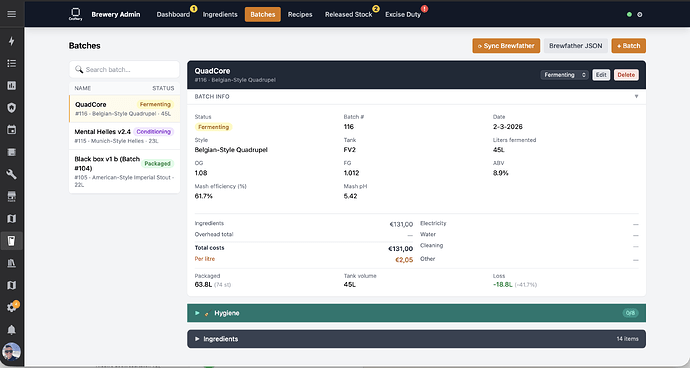Click the Hygiene 0/8 counter badge
This screenshot has height=368, width=690.
pyautogui.click(x=630, y=313)
